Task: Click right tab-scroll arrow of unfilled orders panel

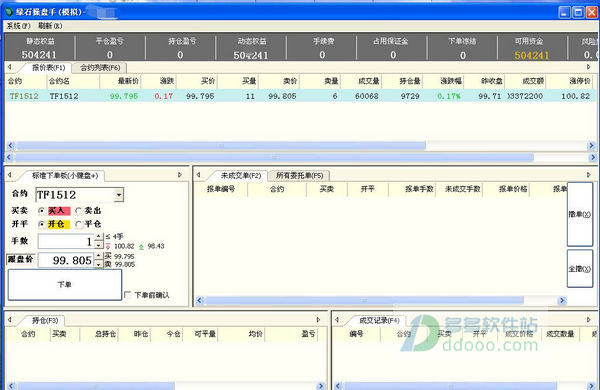Action: click(x=589, y=175)
